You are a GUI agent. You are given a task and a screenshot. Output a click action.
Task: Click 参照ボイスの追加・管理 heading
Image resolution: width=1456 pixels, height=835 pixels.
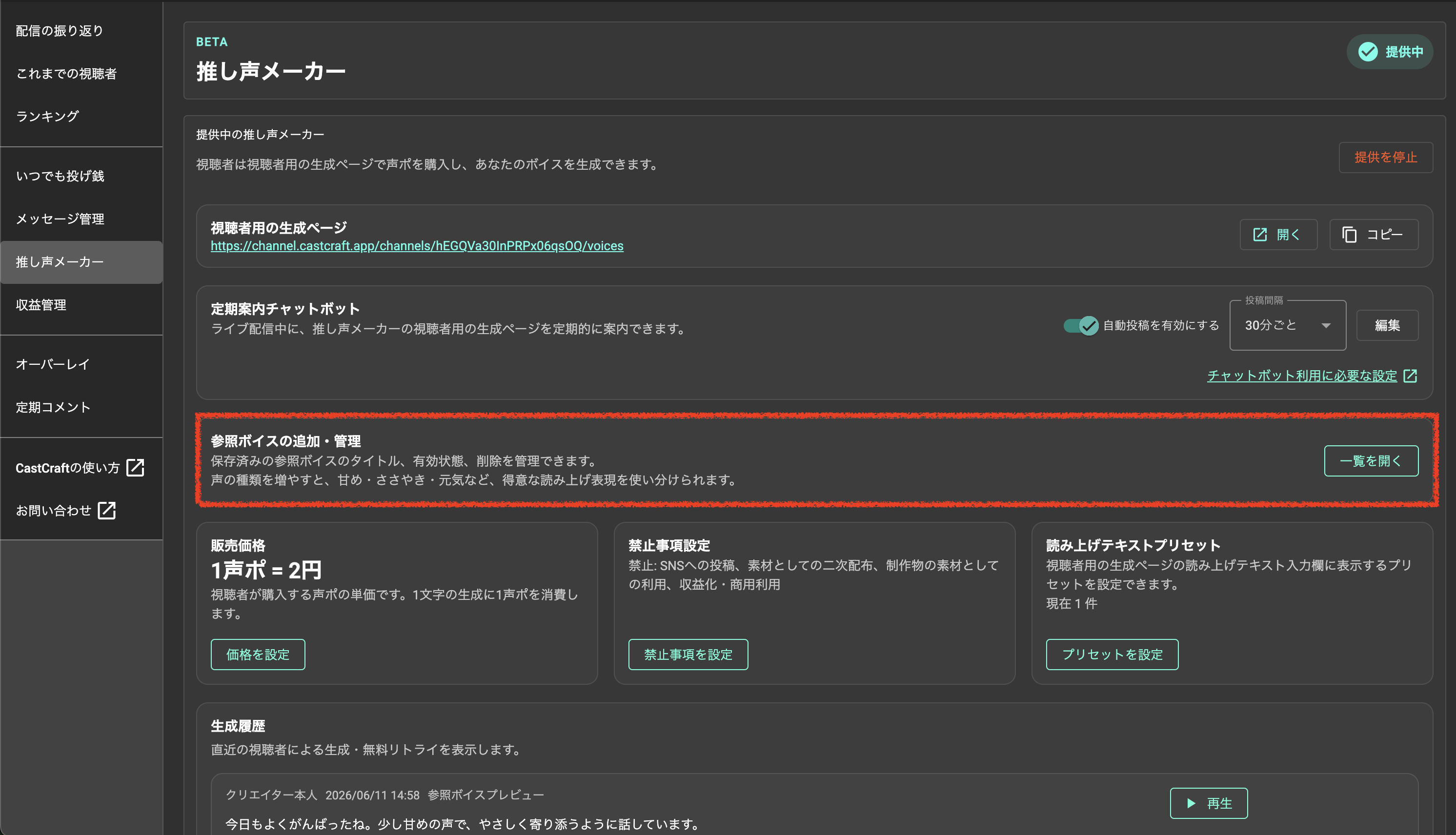click(285, 441)
